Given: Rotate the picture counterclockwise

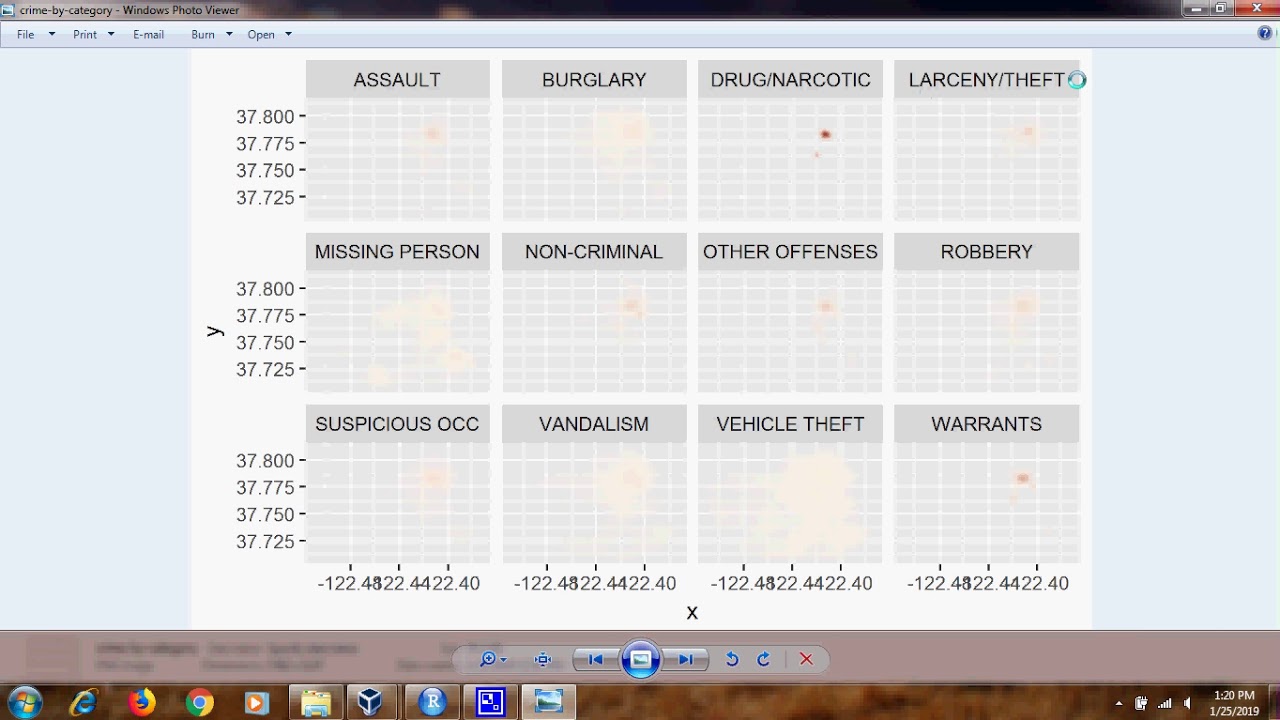Looking at the screenshot, I should coord(732,659).
